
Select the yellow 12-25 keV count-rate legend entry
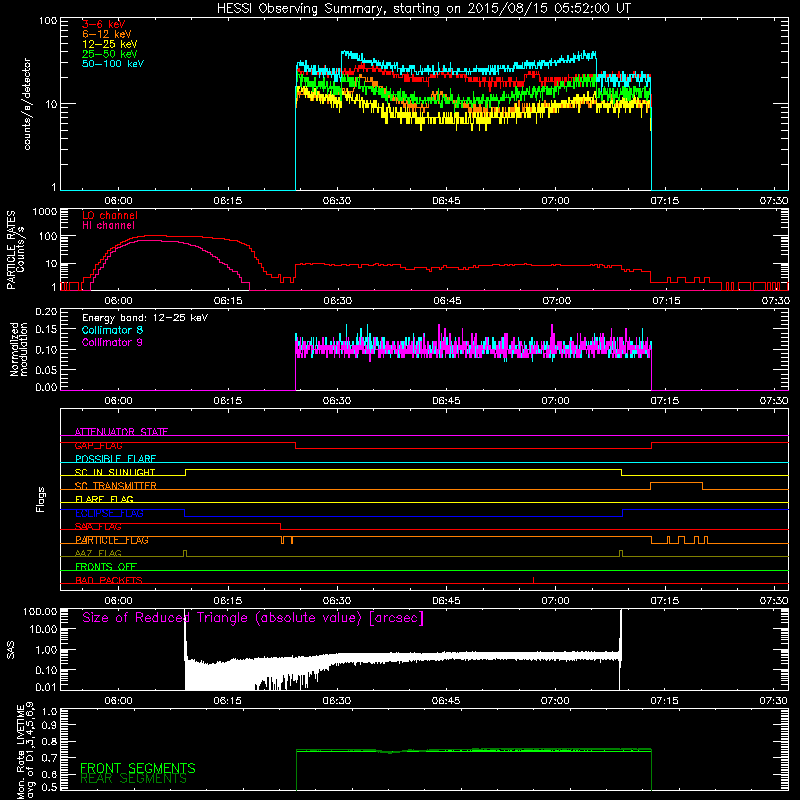[x=109, y=44]
